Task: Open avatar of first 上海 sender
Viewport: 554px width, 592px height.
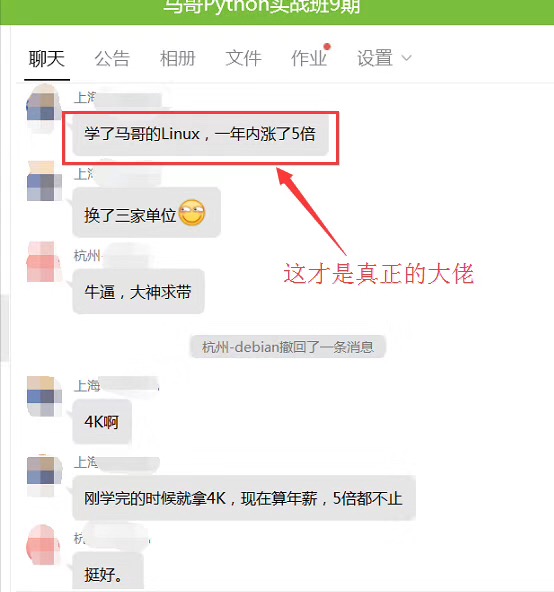Action: tap(45, 107)
